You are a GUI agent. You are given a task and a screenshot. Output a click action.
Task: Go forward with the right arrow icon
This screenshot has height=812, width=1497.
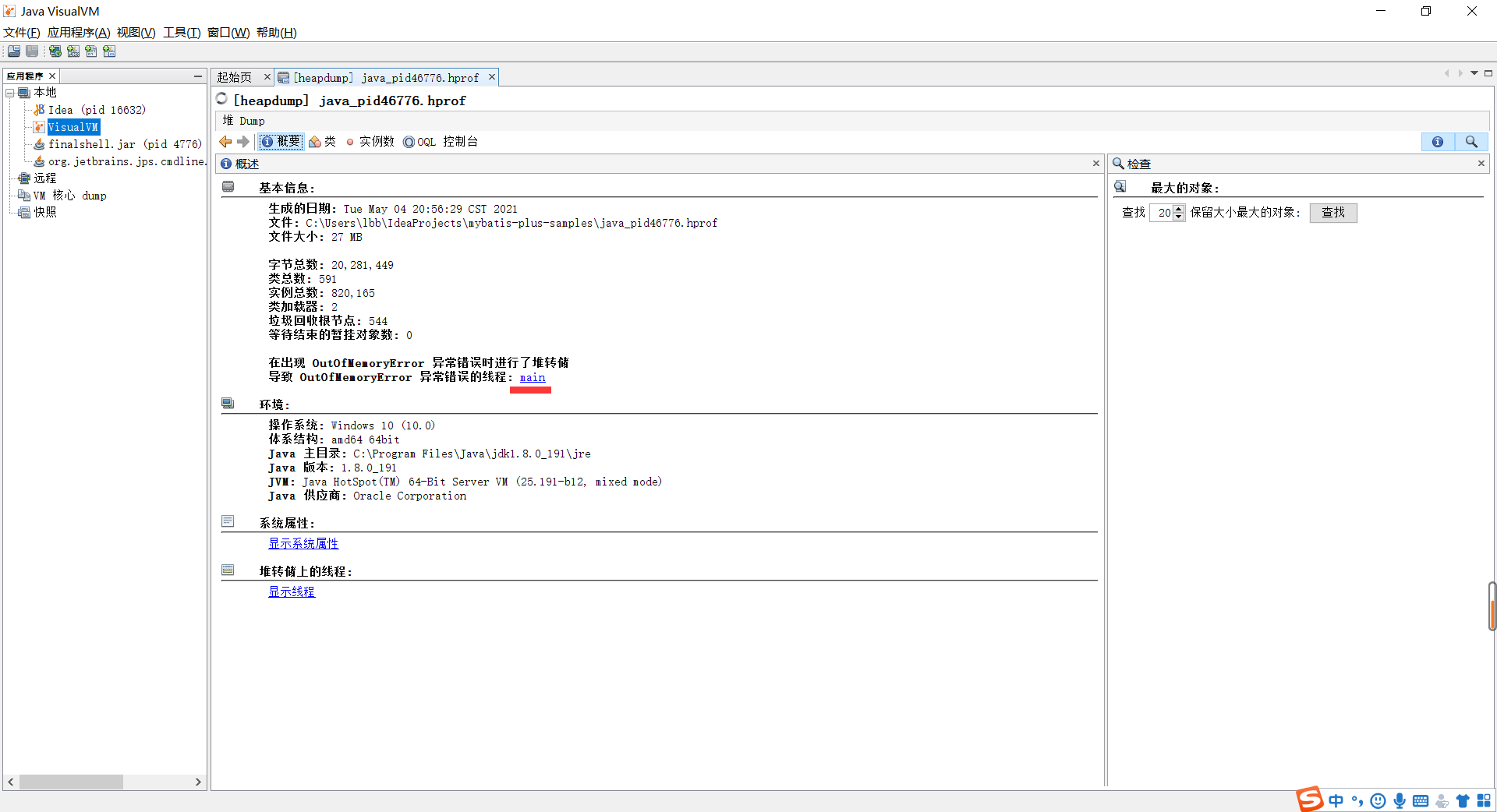tap(243, 142)
